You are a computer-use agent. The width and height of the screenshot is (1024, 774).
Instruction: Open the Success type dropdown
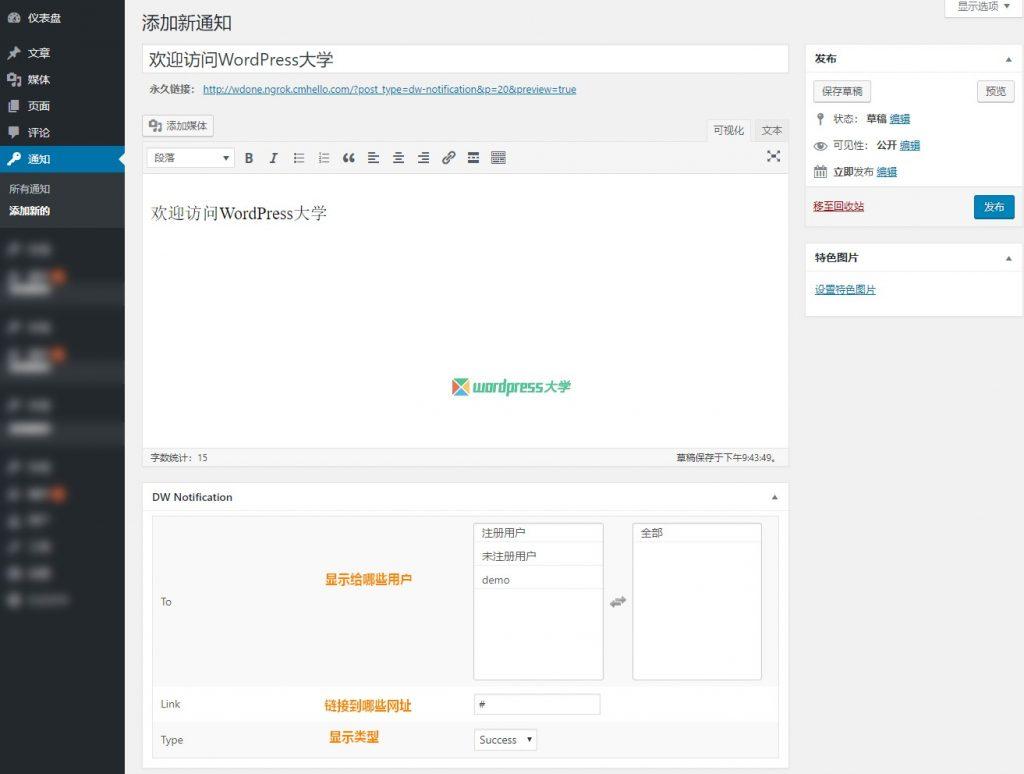pyautogui.click(x=505, y=739)
